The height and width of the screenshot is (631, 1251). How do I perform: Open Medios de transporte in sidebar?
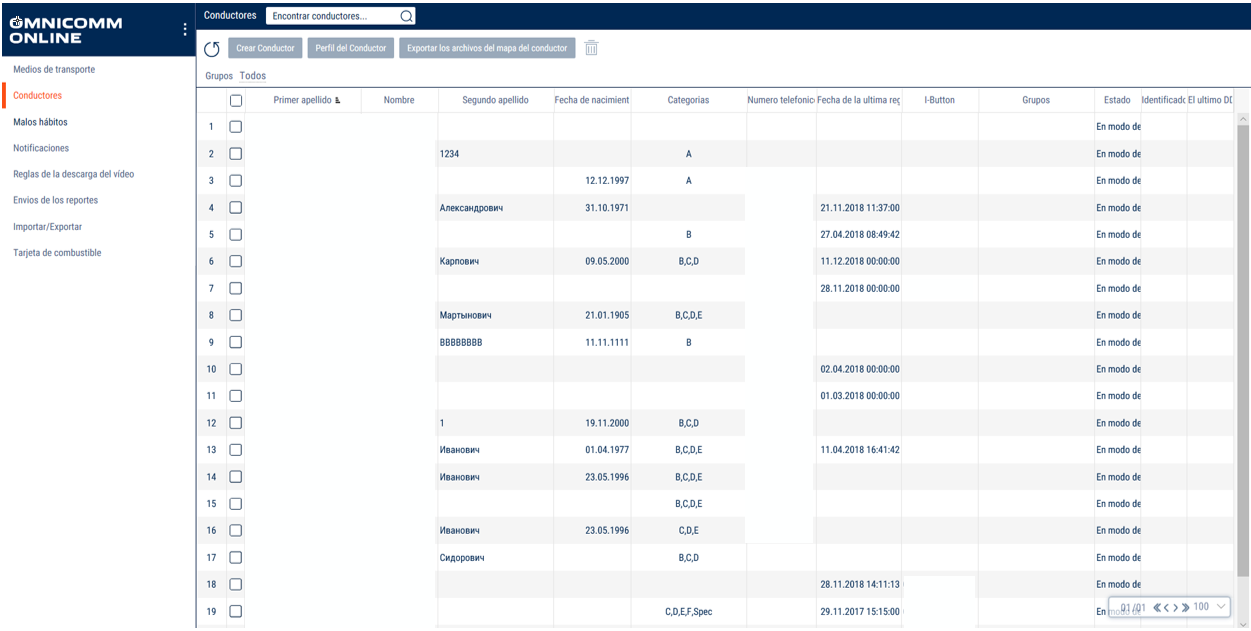click(54, 70)
